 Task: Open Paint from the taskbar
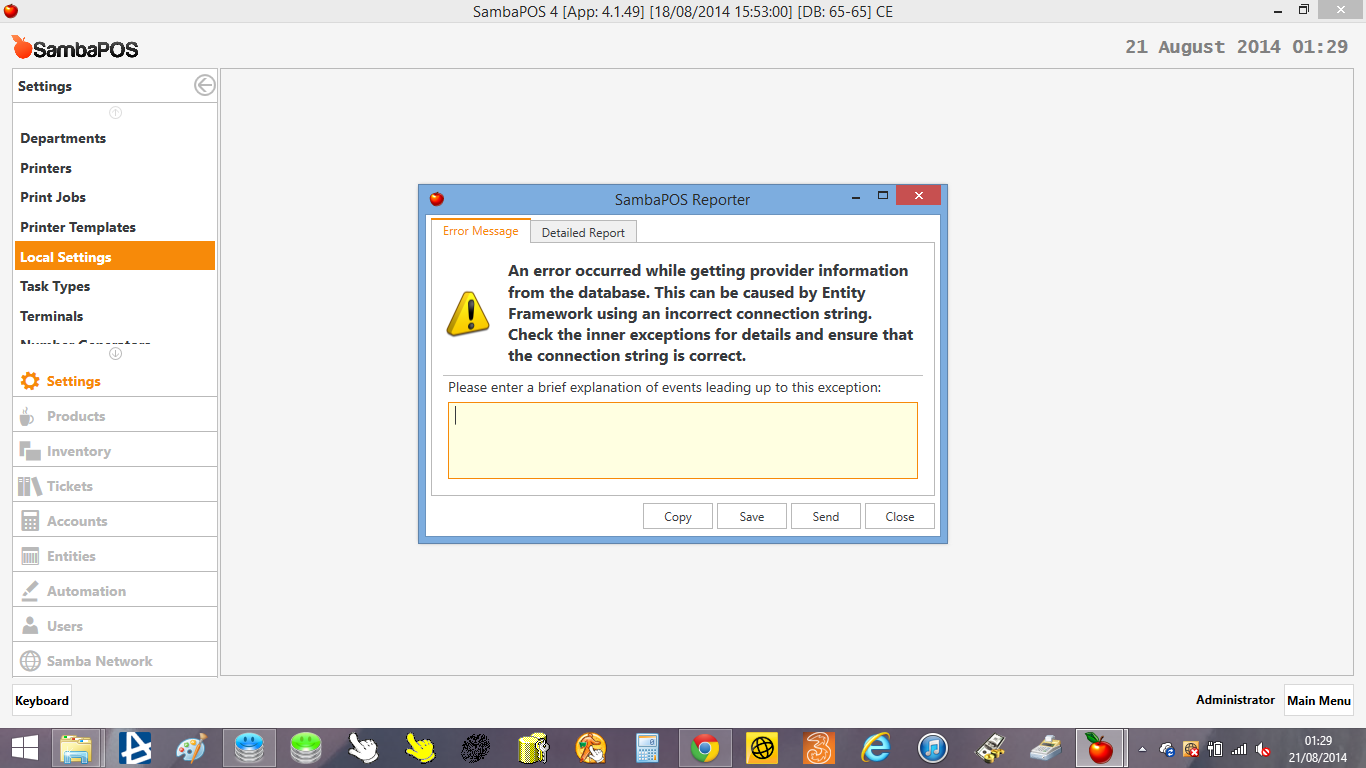pos(190,748)
